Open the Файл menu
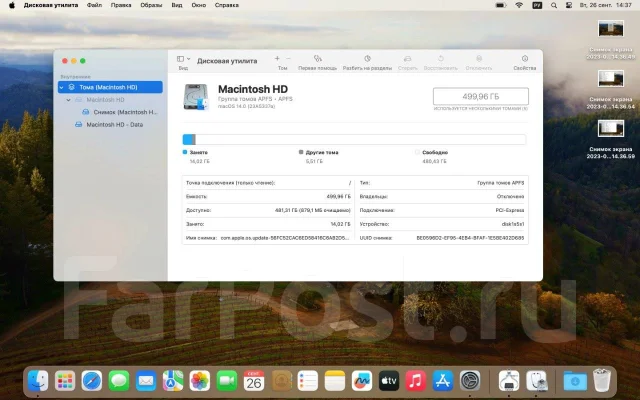The height and width of the screenshot is (400, 640). click(94, 5)
